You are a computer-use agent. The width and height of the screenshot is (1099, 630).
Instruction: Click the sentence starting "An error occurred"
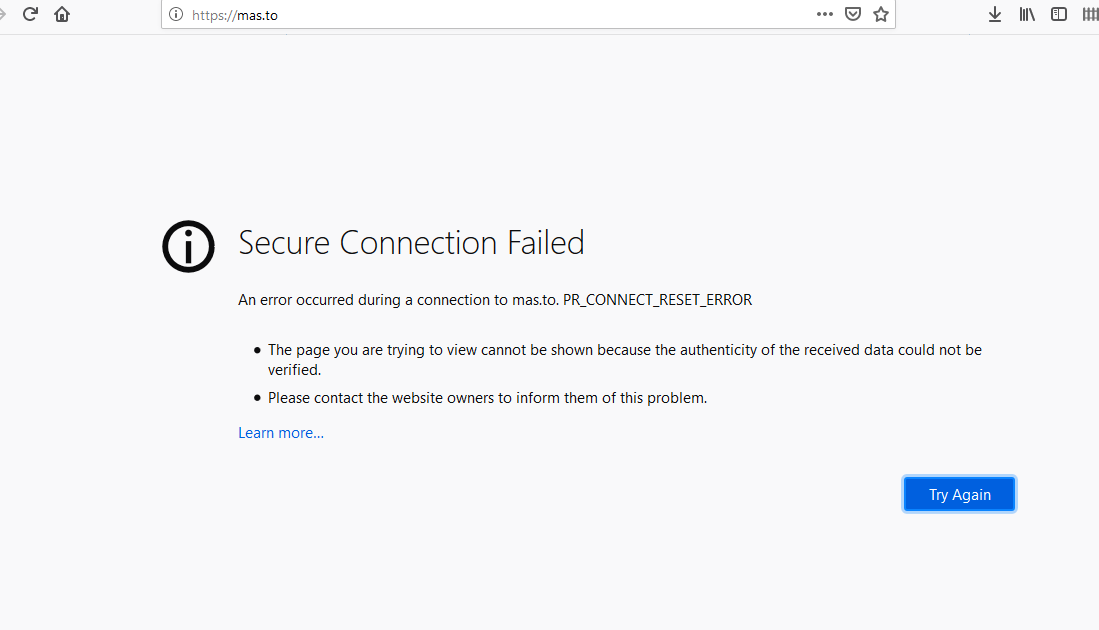(398, 300)
